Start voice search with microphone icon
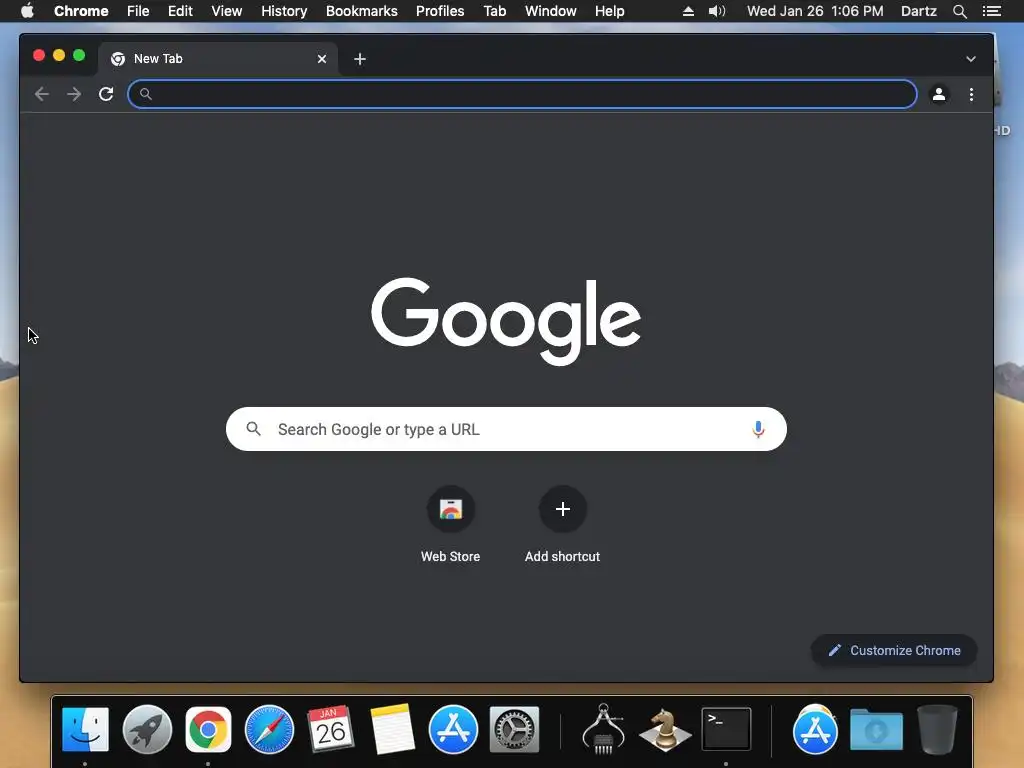Screen dimensions: 1024x768 click(758, 429)
